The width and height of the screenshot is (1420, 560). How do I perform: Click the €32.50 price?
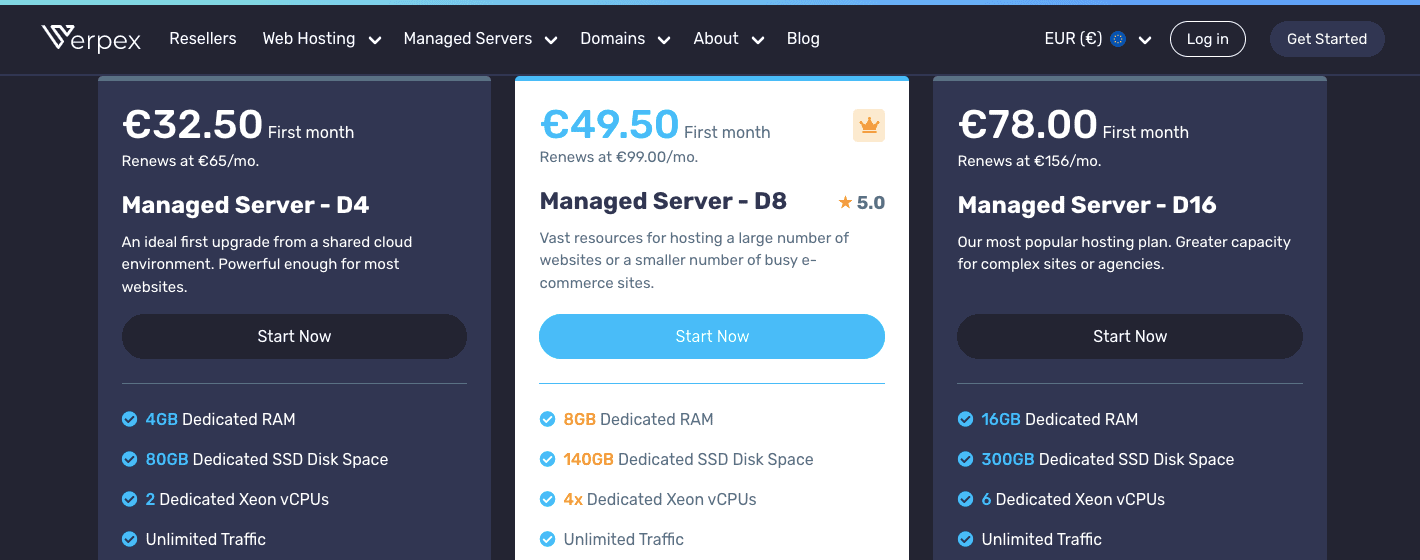(x=192, y=125)
